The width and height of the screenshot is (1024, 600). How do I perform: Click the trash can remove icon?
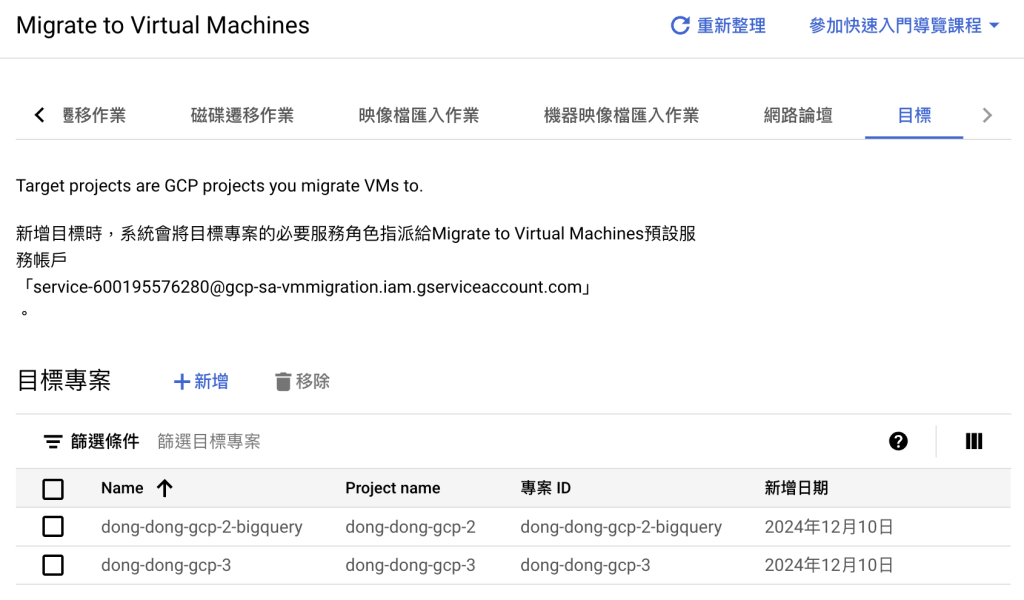coord(283,381)
